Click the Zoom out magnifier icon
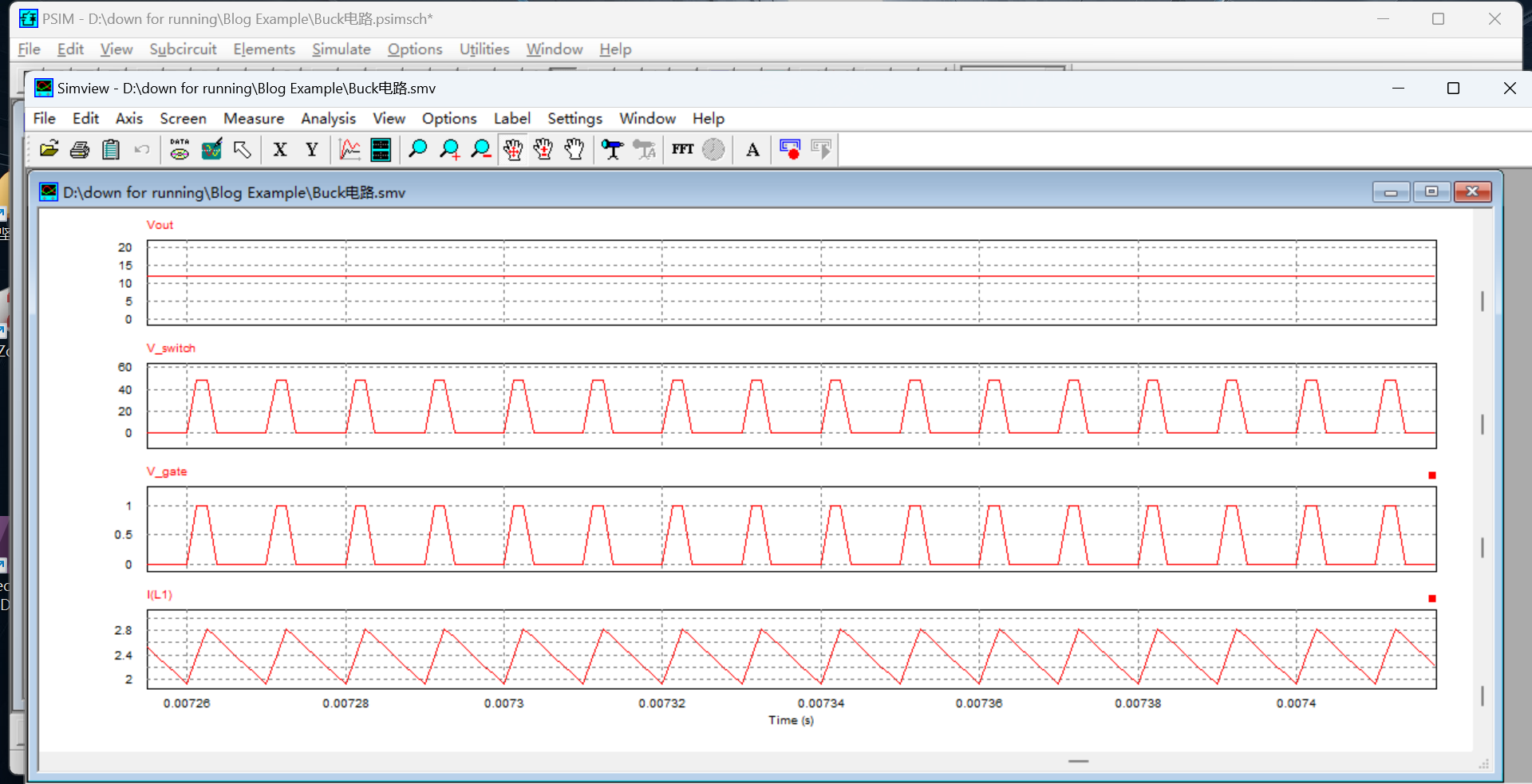The width and height of the screenshot is (1532, 784). [x=481, y=149]
